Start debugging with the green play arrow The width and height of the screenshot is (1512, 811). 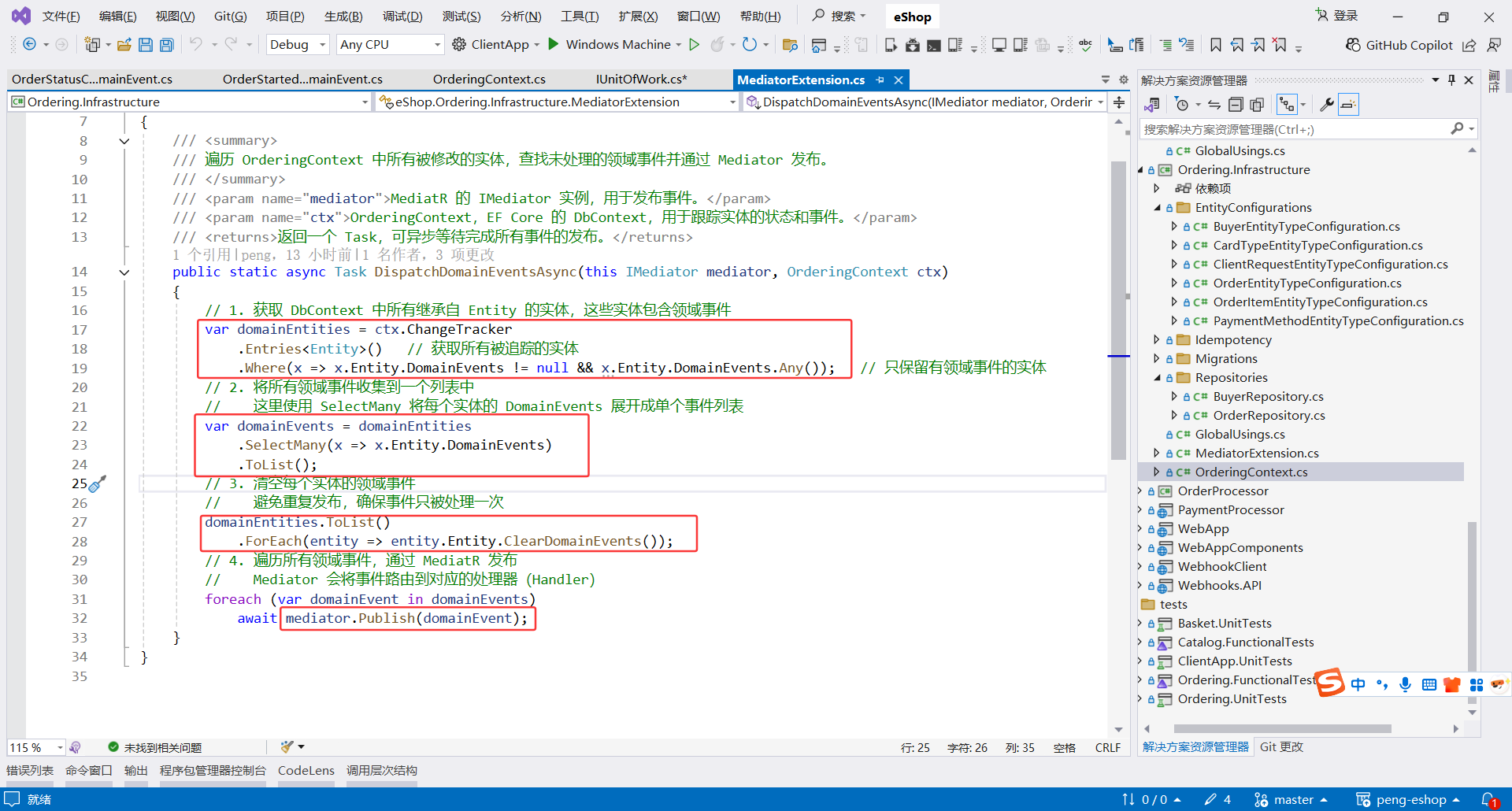(553, 44)
